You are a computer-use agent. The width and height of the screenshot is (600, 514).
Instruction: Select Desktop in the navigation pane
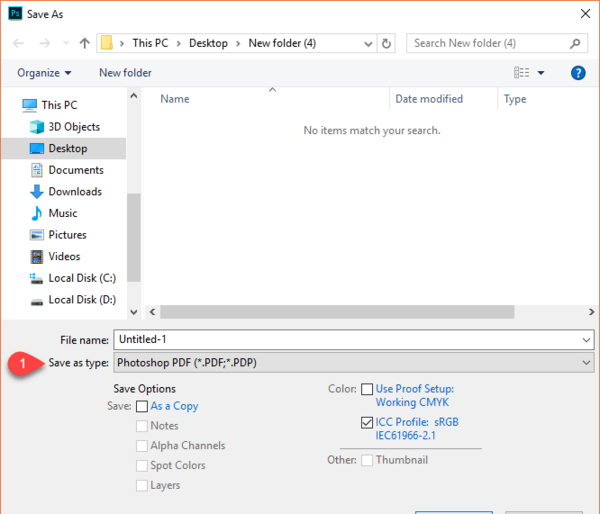click(64, 148)
